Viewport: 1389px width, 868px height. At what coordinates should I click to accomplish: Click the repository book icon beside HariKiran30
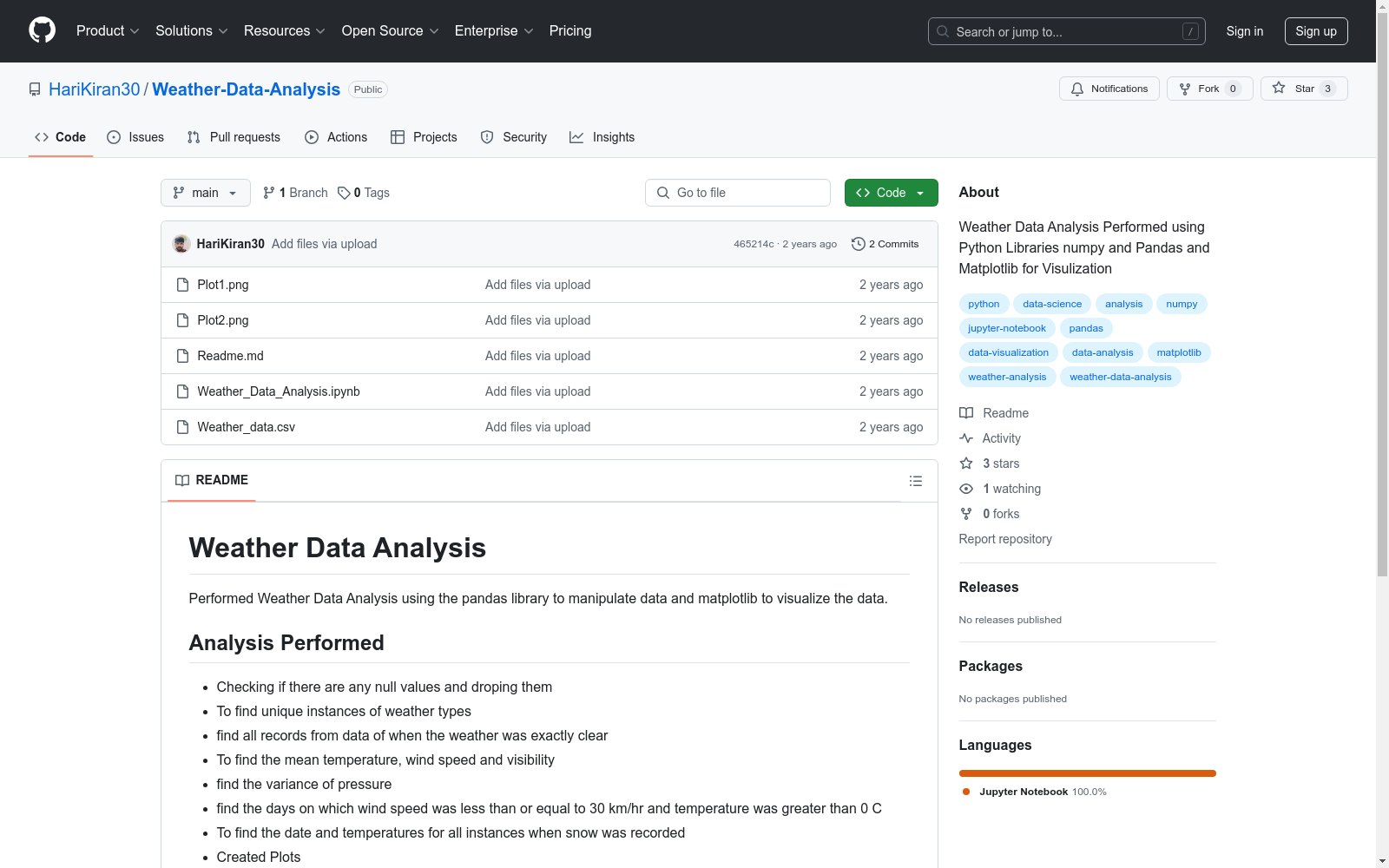tap(35, 89)
